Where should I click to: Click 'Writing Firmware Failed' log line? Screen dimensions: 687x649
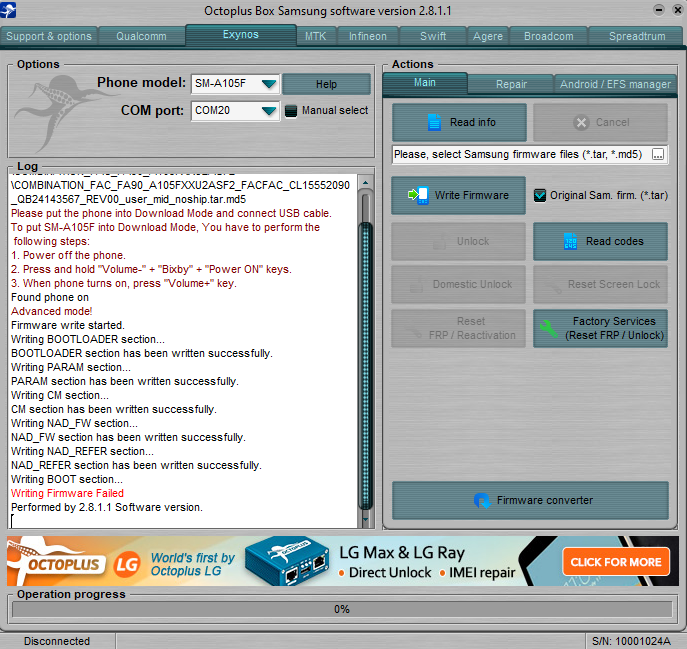coord(67,493)
